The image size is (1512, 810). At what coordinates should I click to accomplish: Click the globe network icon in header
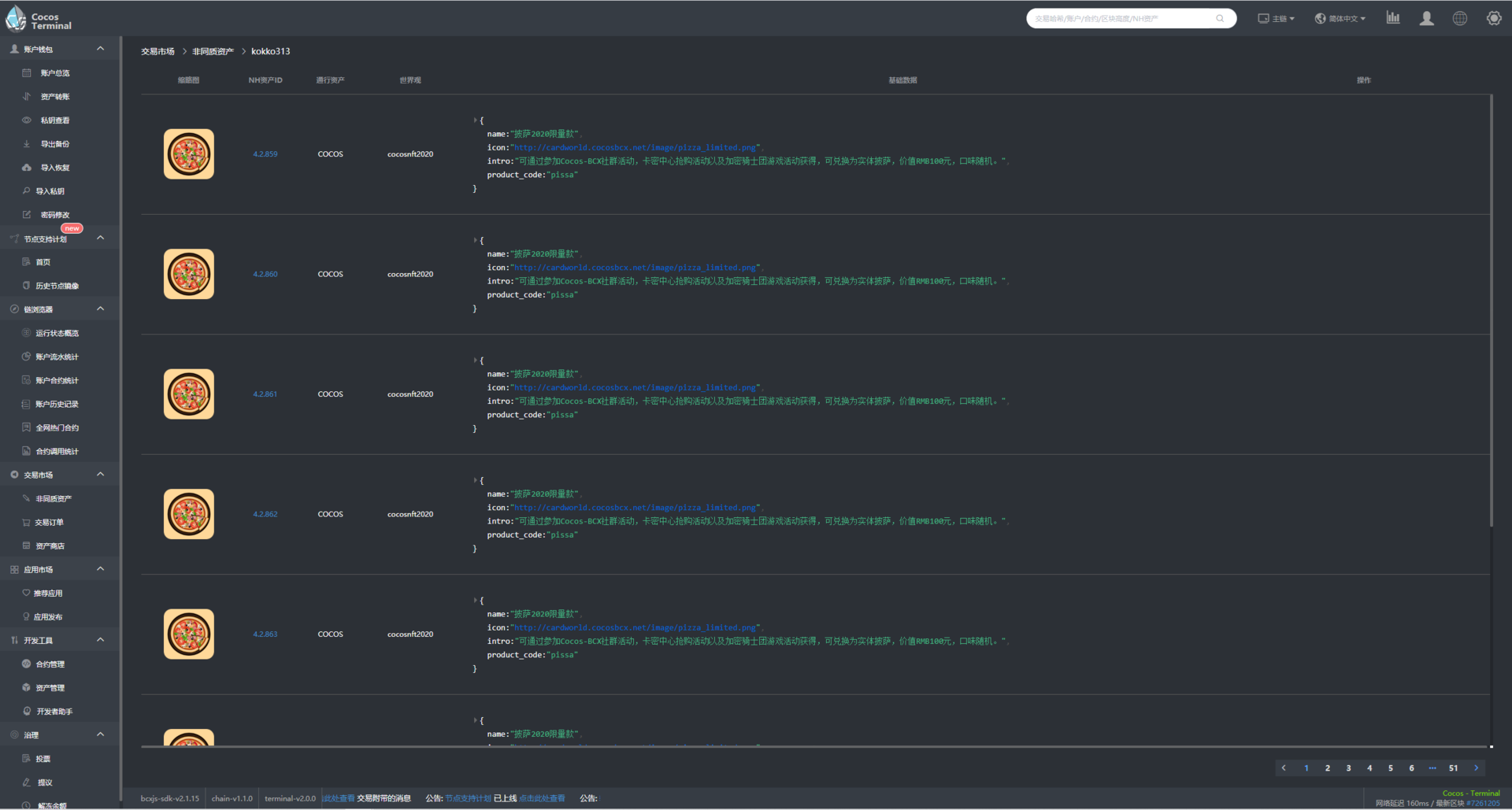tap(1460, 18)
